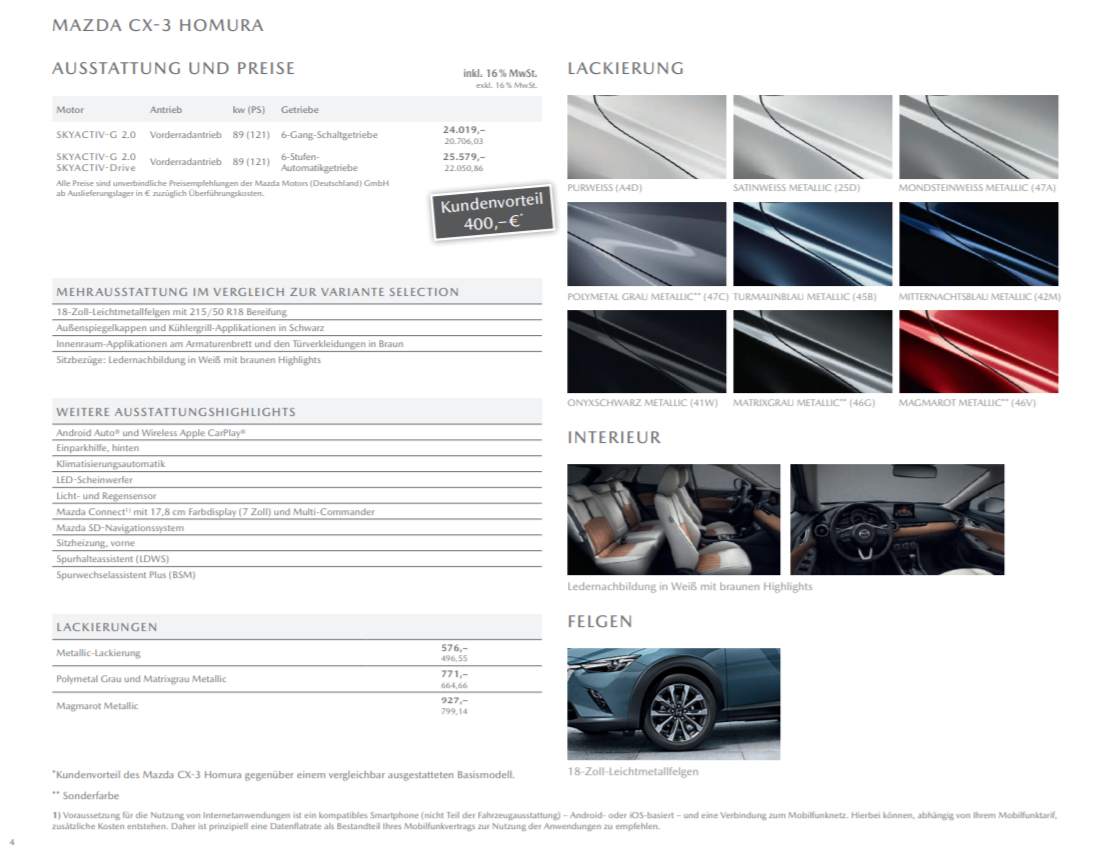Click the Kundenvorteil 400,– € badge
Screen dimensions: 1099x851
(x=492, y=213)
